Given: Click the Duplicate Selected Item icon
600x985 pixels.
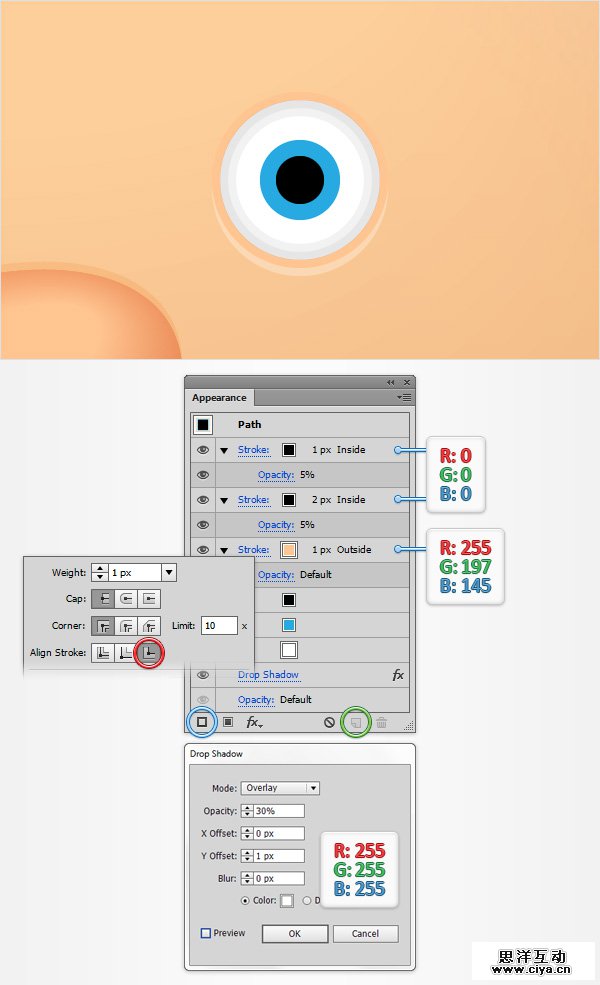Looking at the screenshot, I should pyautogui.click(x=356, y=723).
